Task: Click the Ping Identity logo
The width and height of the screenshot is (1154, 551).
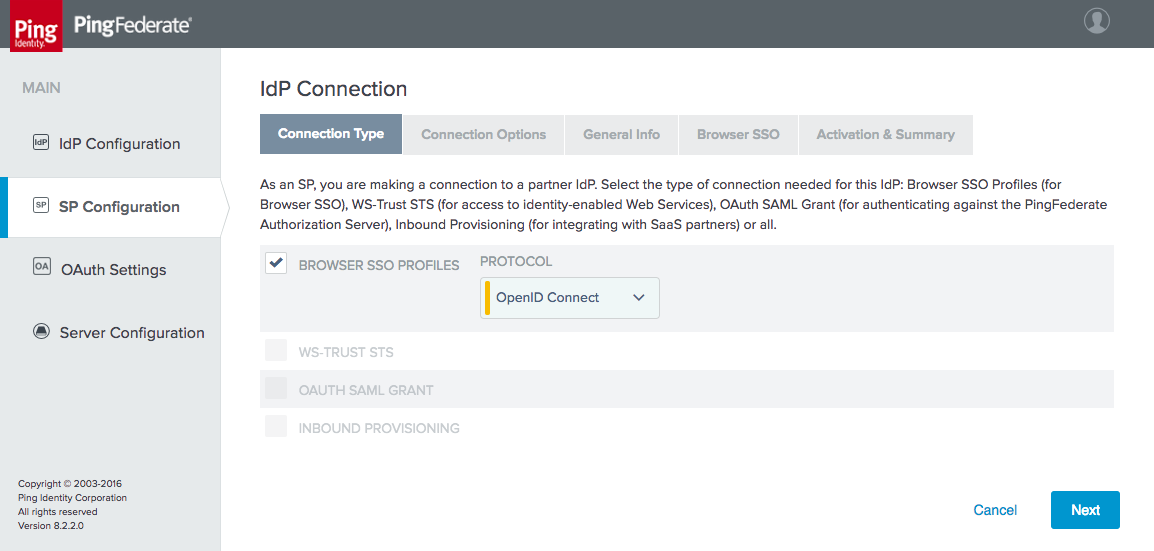Action: tap(35, 26)
